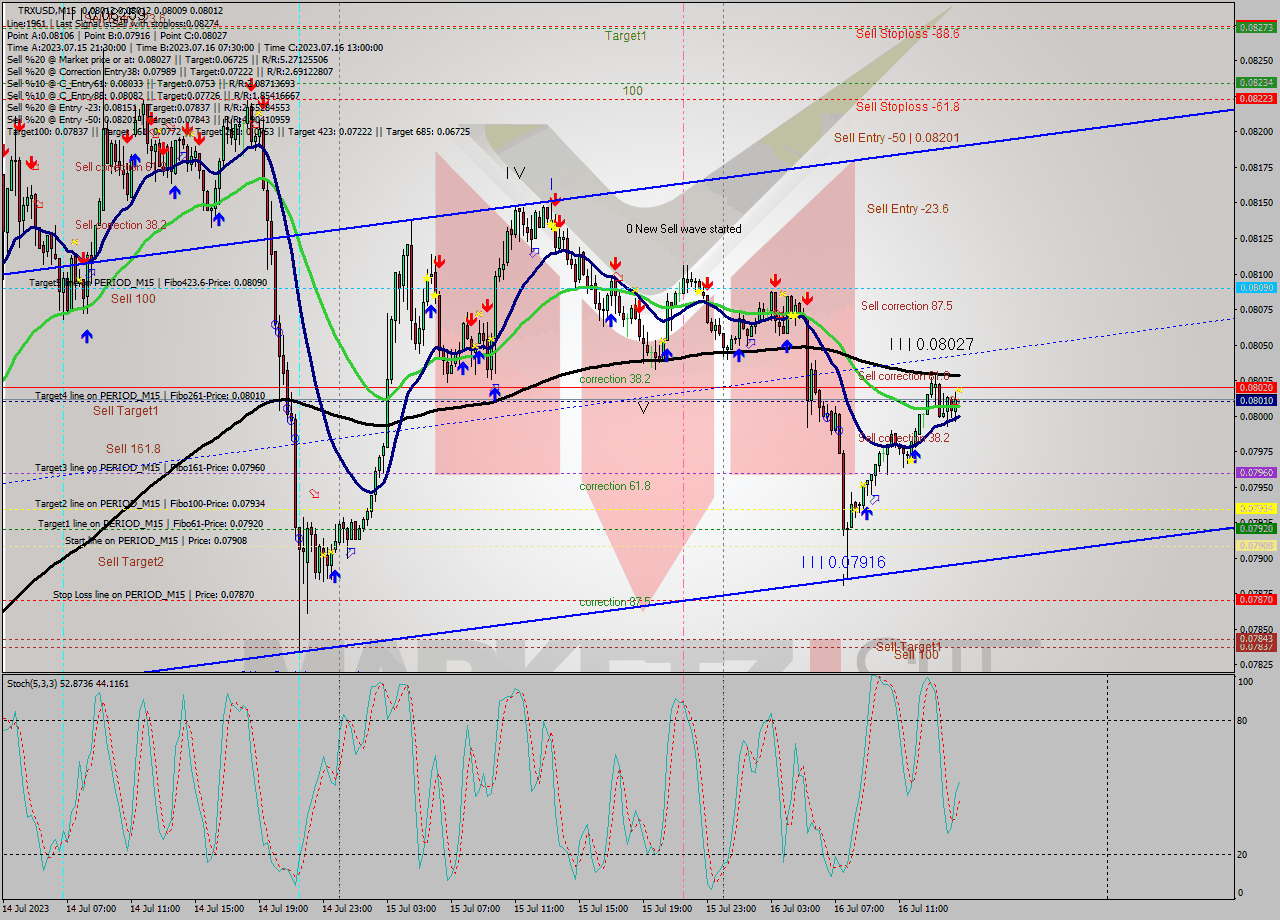Click the 'I I I 0.07916' wave label
Viewport: 1280px width, 920px height.
pos(843,562)
